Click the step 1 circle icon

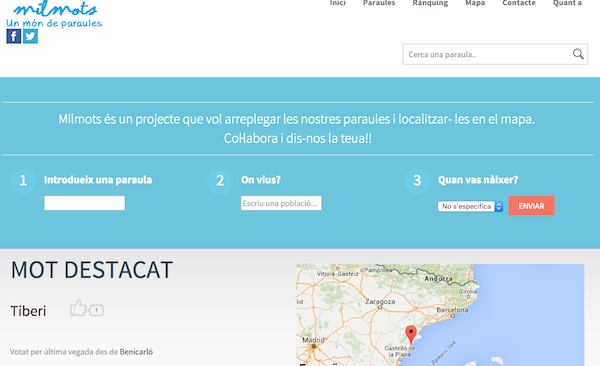[x=23, y=181]
